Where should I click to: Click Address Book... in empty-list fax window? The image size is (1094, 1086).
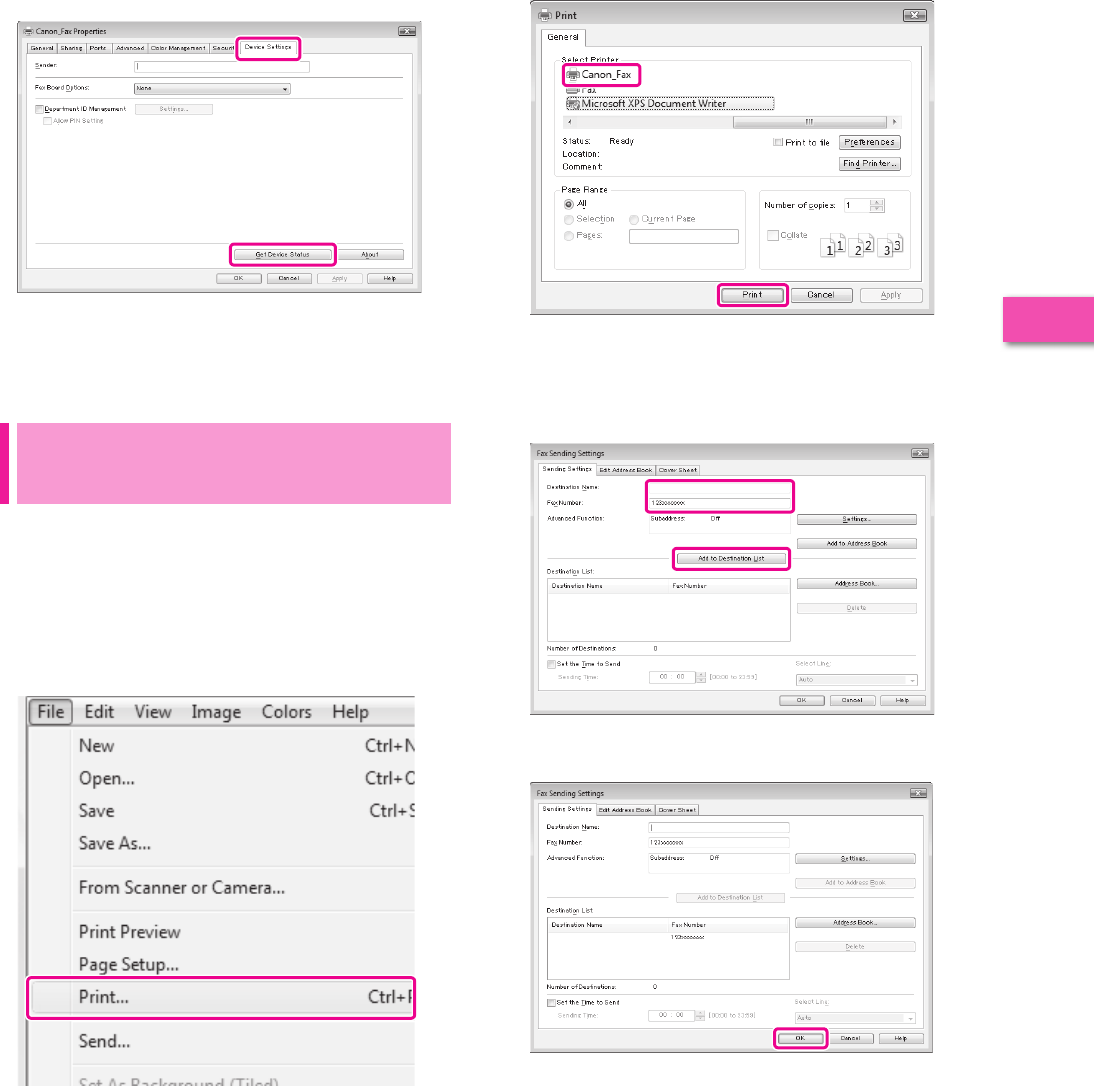tap(857, 584)
